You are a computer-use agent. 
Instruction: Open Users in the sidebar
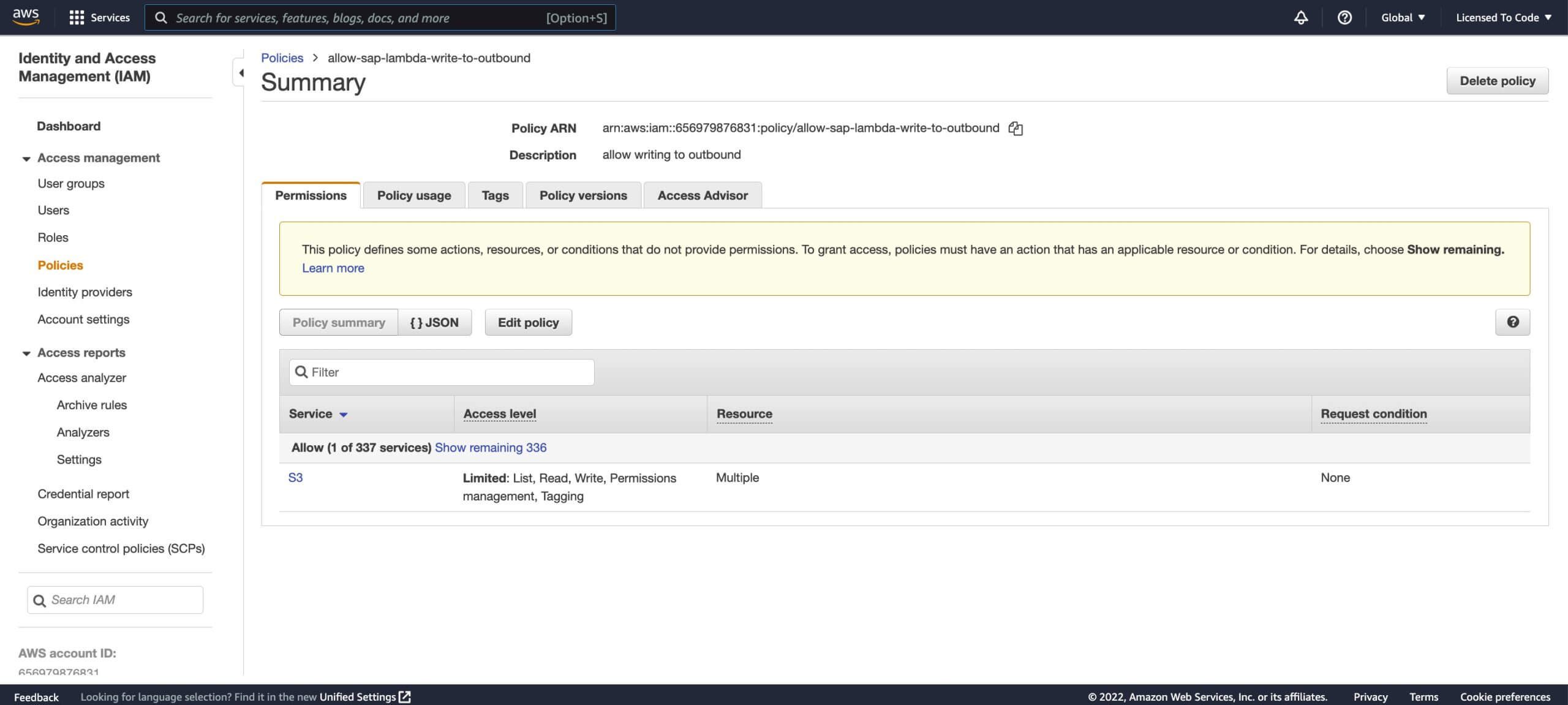[x=53, y=211]
